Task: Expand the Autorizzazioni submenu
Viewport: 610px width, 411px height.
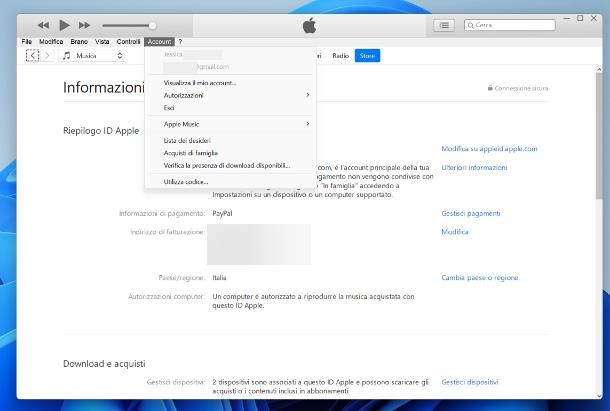Action: pyautogui.click(x=231, y=95)
